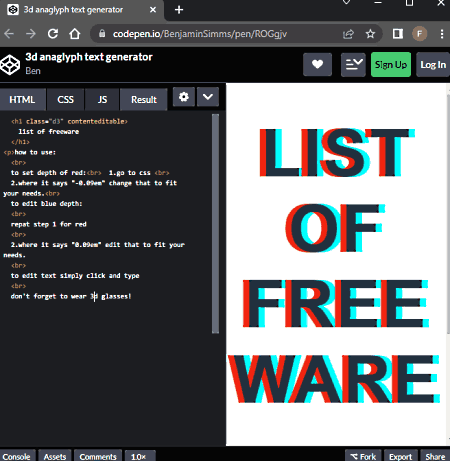Switch to the Result tab

[144, 99]
